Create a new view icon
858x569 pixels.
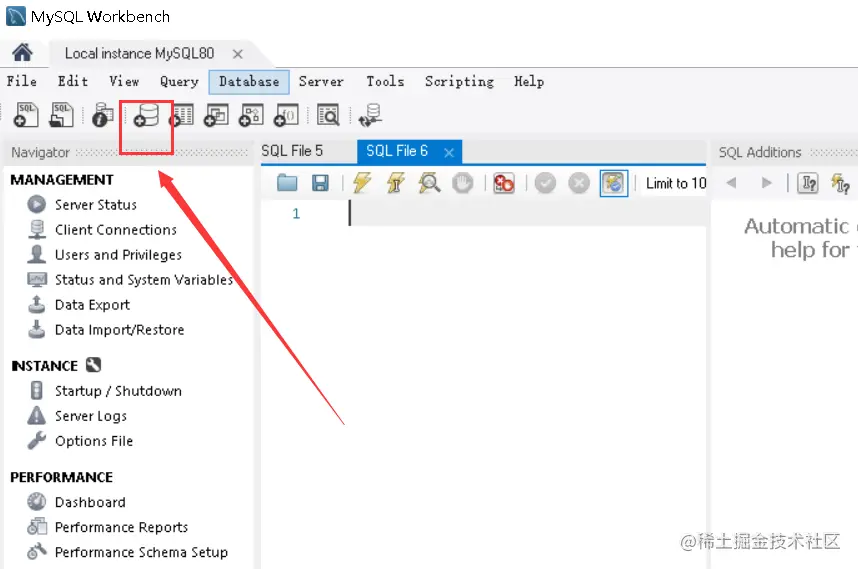coord(216,115)
